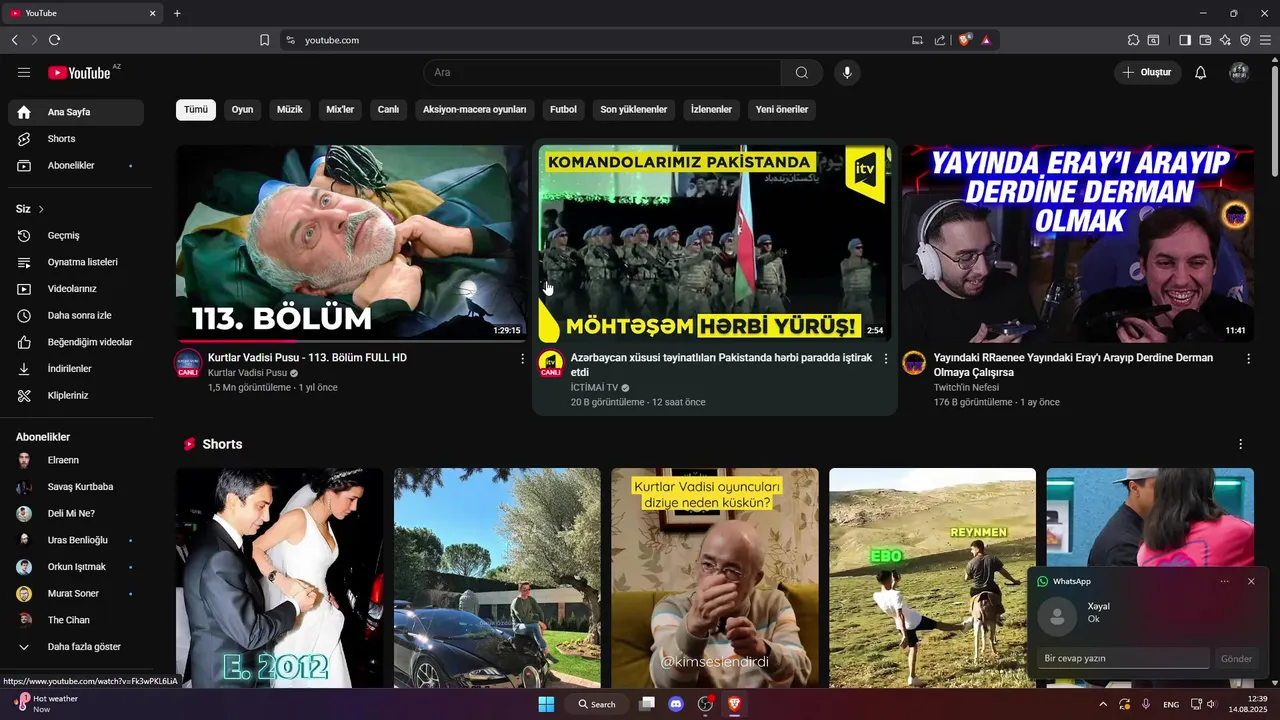This screenshot has height=720, width=1280.
Task: Click the YouTube search field
Action: [602, 72]
